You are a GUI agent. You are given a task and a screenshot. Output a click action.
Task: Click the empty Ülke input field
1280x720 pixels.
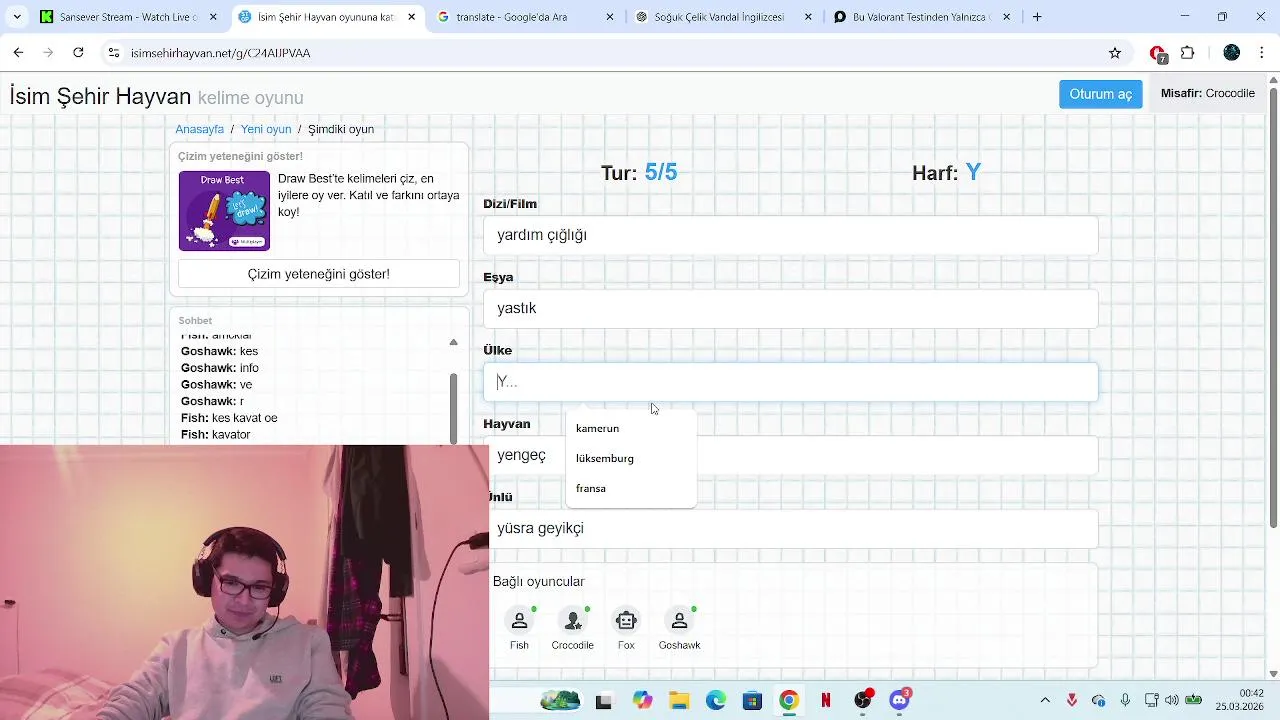coord(790,382)
